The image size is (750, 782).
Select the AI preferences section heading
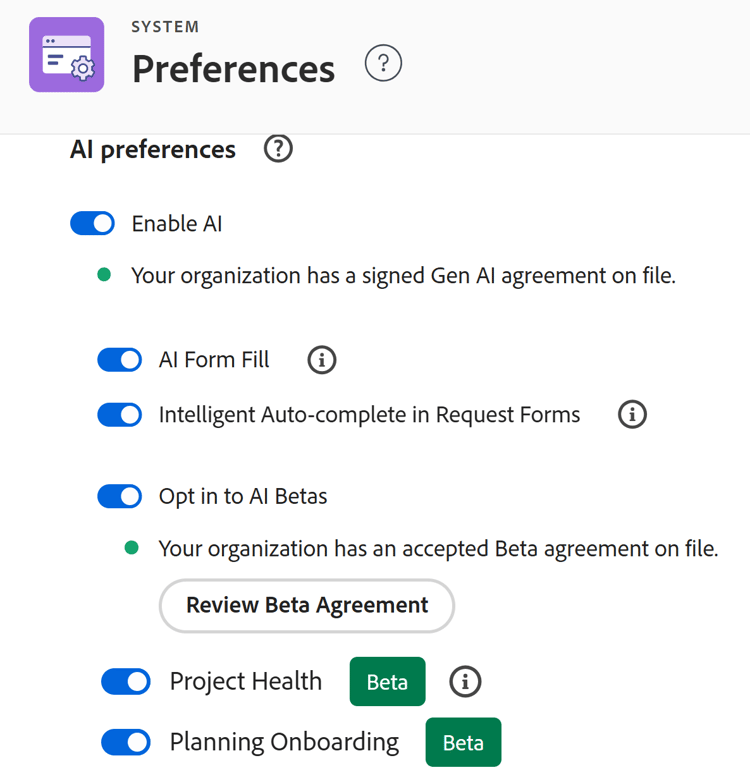coord(153,150)
